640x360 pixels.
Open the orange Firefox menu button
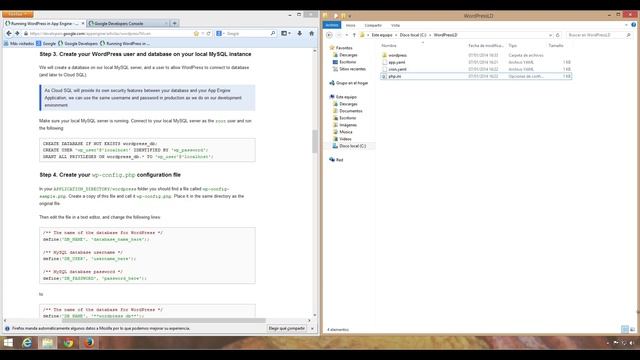[18, 14]
